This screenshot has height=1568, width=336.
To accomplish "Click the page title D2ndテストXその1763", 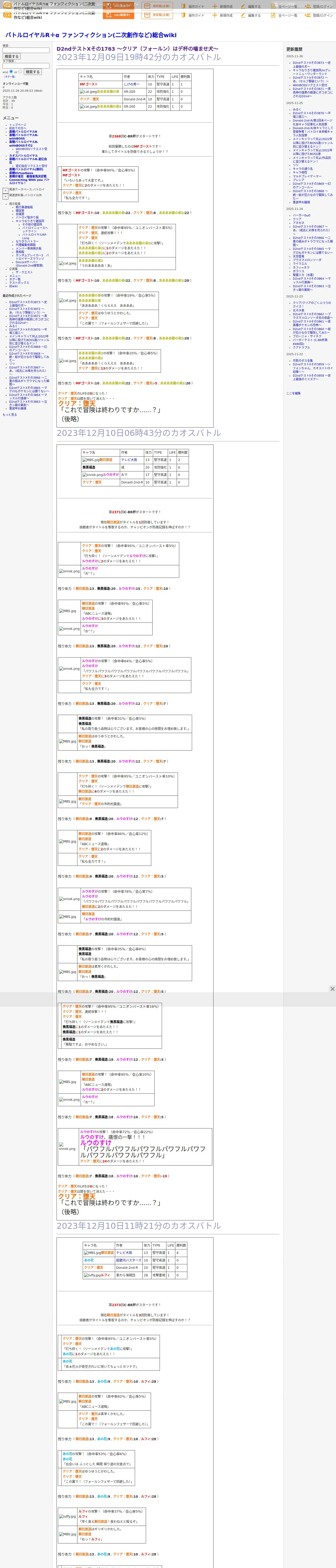I will (137, 49).
